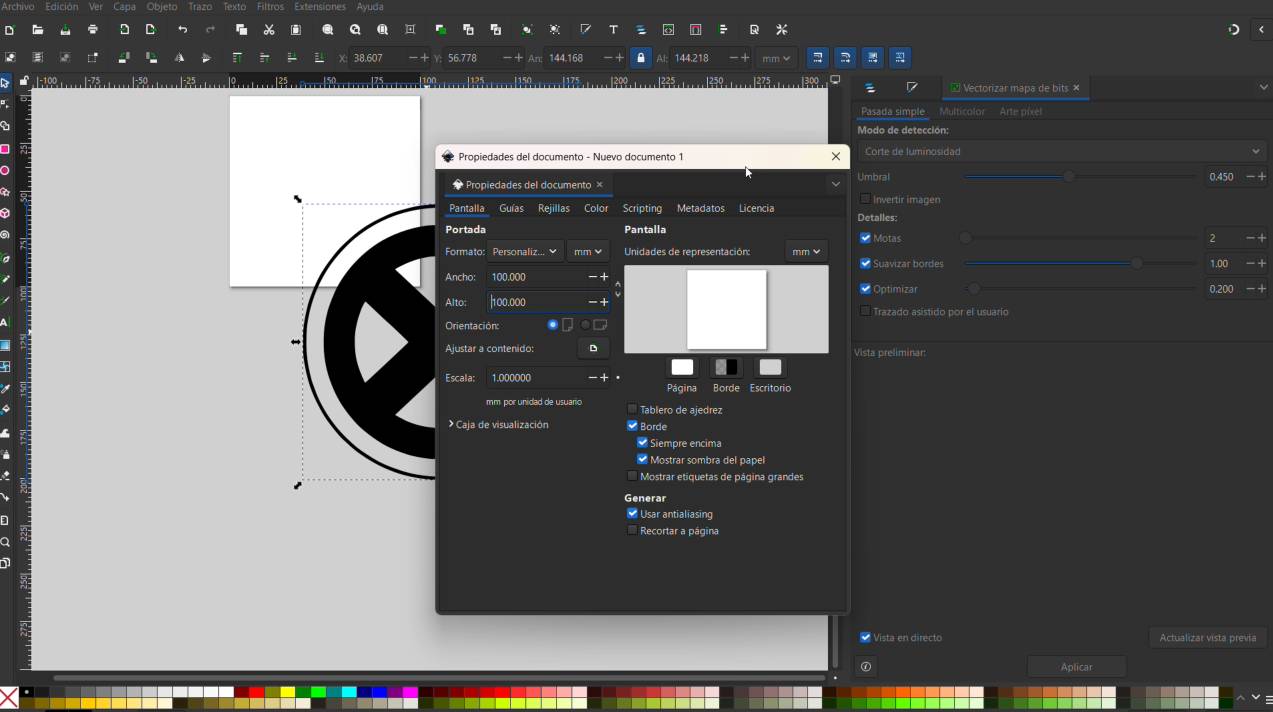Open the Filtros menu
The height and width of the screenshot is (712, 1273).
pyautogui.click(x=270, y=6)
